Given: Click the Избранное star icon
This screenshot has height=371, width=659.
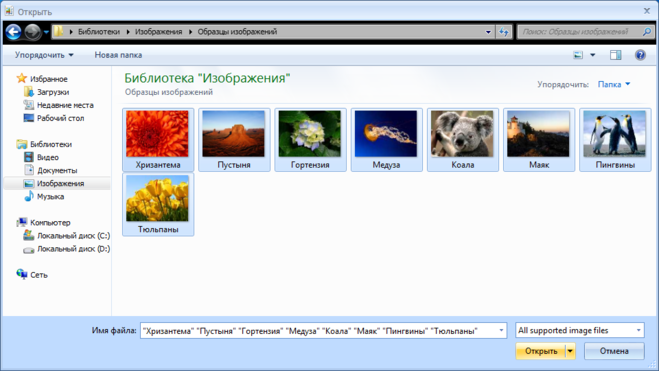Looking at the screenshot, I should tap(21, 78).
